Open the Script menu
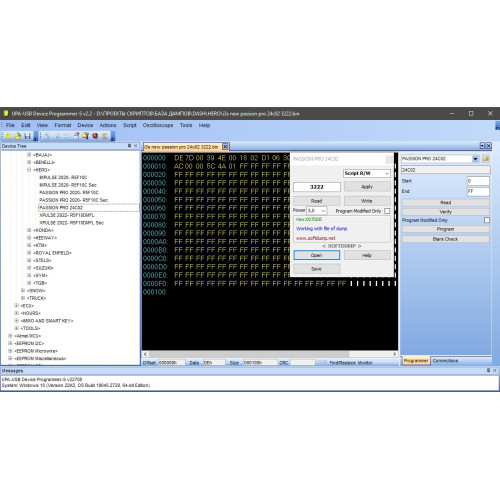 tap(130, 125)
